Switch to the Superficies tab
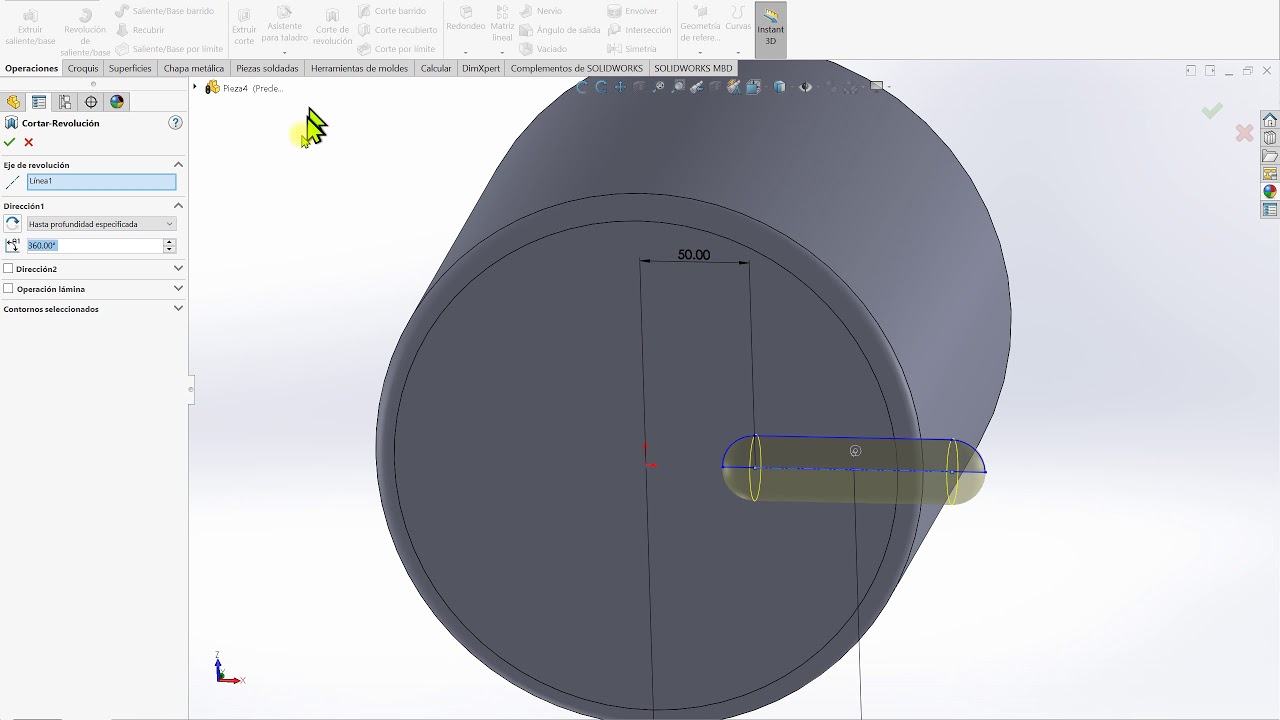This screenshot has height=720, width=1280. coord(130,69)
